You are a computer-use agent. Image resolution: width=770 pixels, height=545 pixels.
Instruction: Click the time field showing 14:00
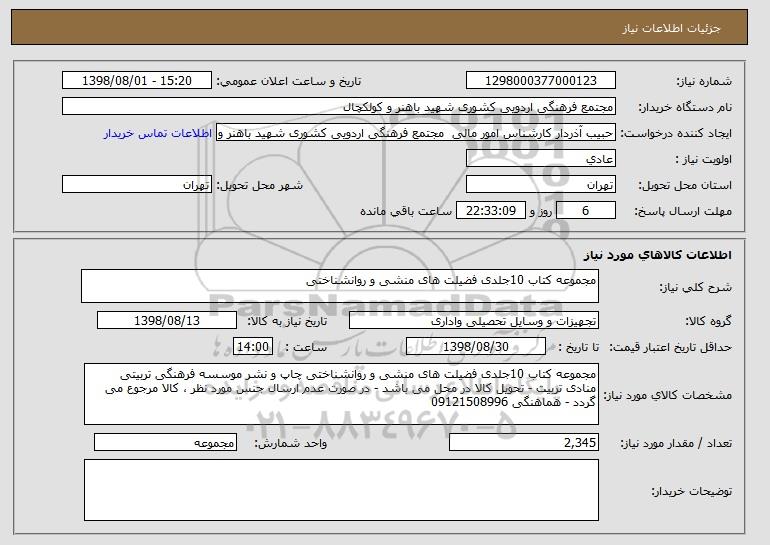point(252,347)
